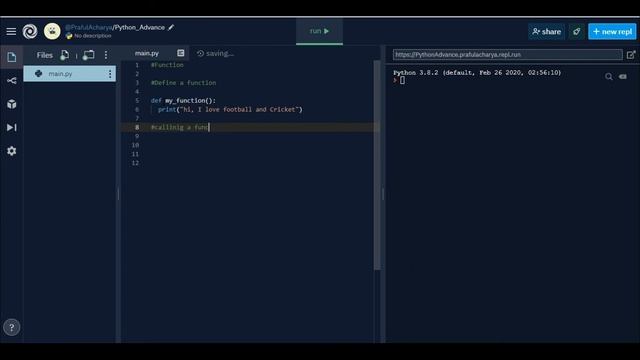640x360 pixels.
Task: Open settings gear icon
Action: (x=11, y=151)
